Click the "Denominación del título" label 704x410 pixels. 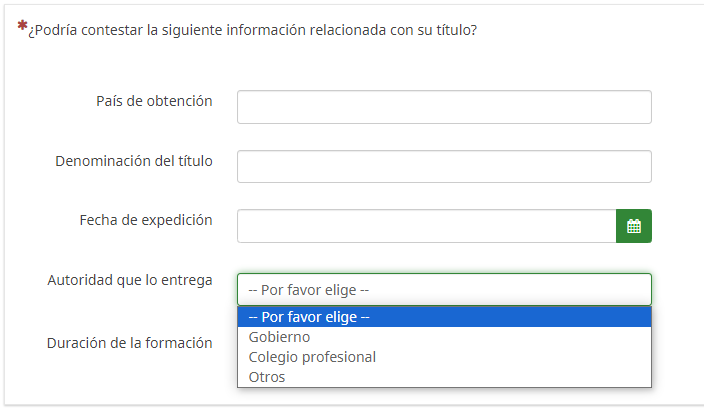pos(134,161)
